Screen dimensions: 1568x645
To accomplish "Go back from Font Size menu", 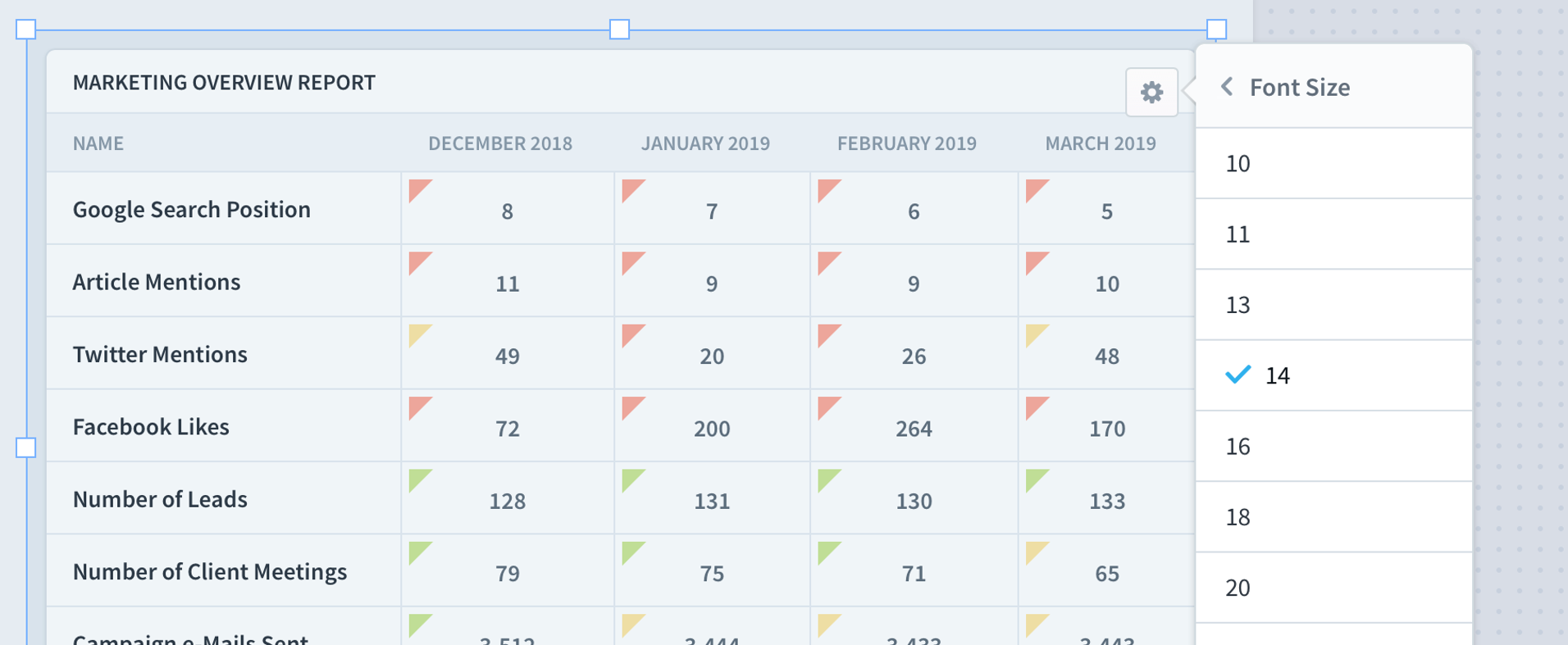I will pyautogui.click(x=1227, y=87).
